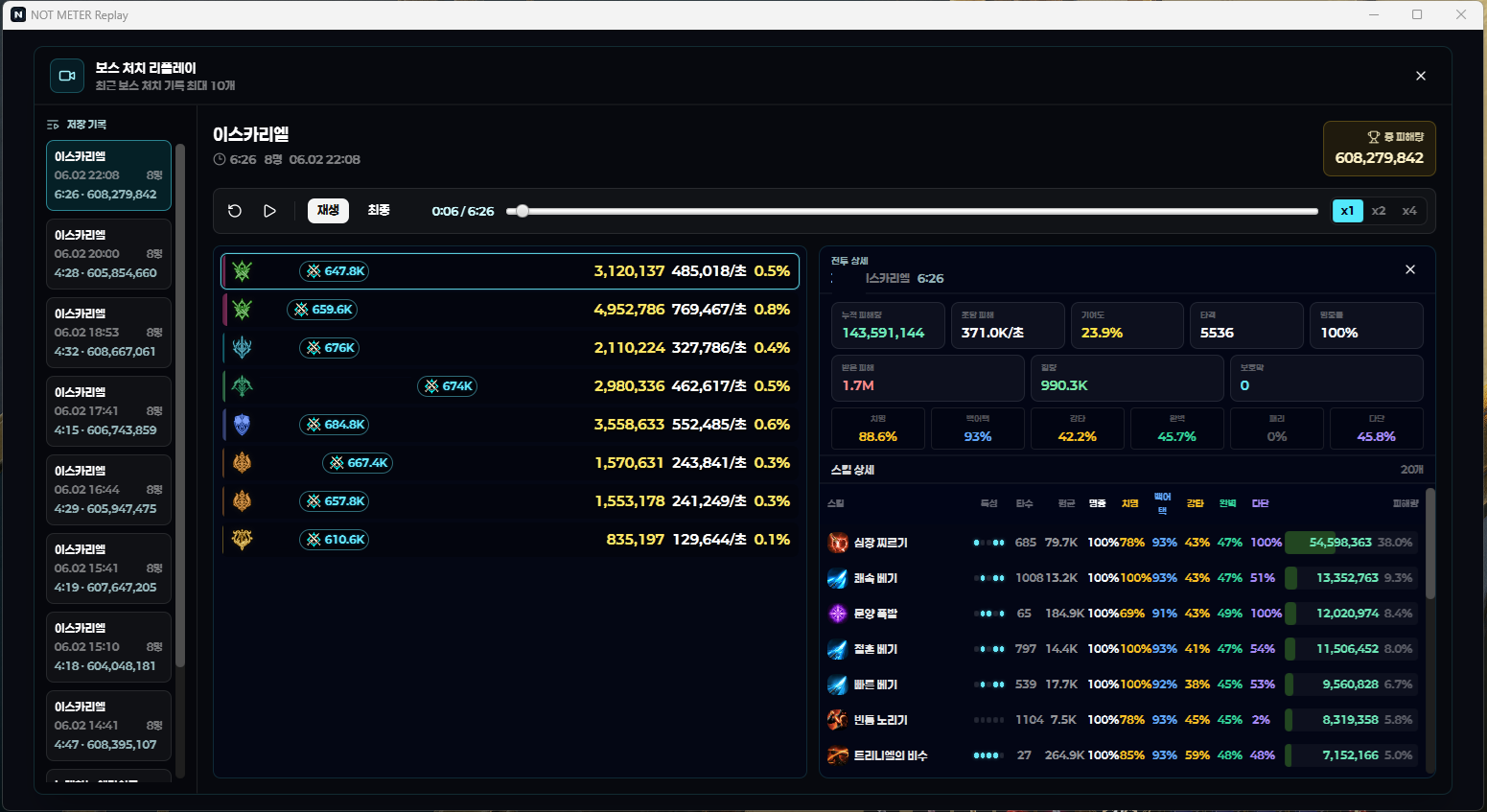Image resolution: width=1487 pixels, height=812 pixels.
Task: Click the 쾌속 베기 skill icon
Action: tap(838, 578)
